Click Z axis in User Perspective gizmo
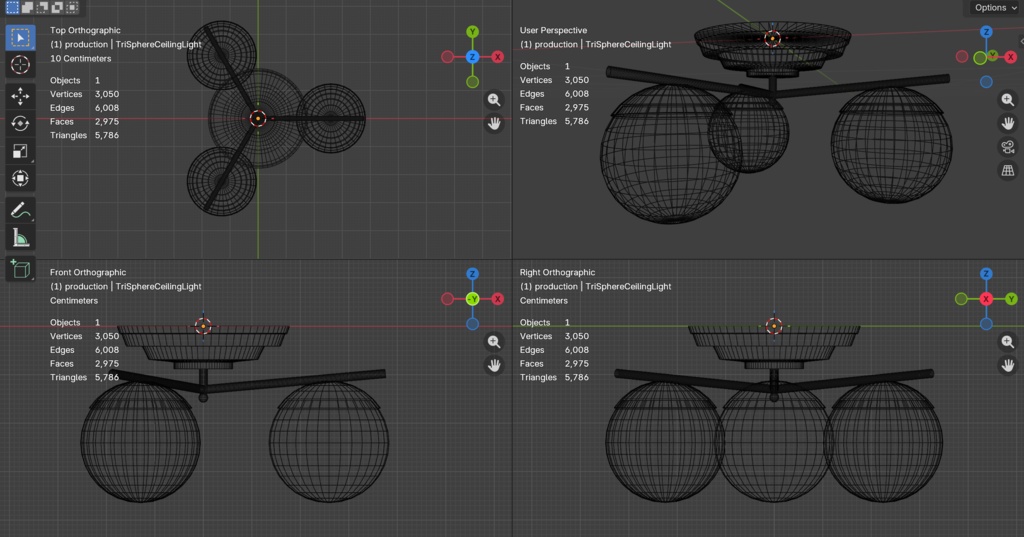Screen dimensions: 1024x537 tap(986, 31)
